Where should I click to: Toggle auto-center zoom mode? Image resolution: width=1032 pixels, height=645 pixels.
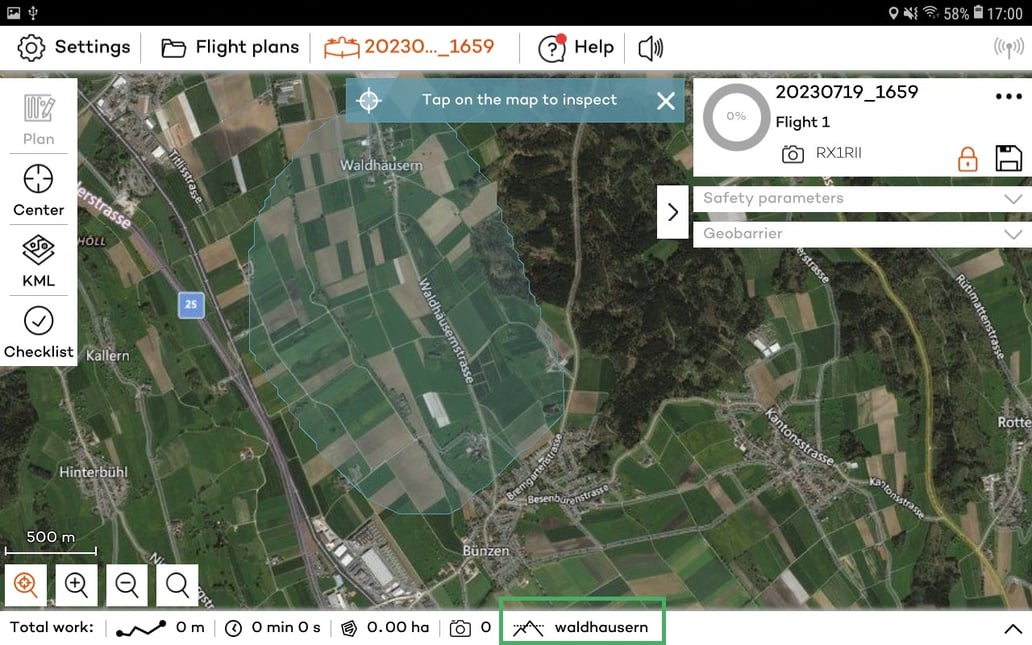[x=26, y=585]
